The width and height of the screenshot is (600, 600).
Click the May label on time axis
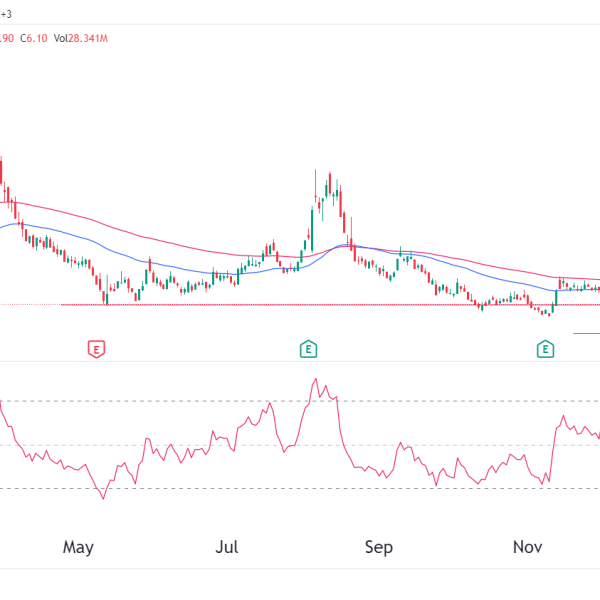click(x=78, y=547)
